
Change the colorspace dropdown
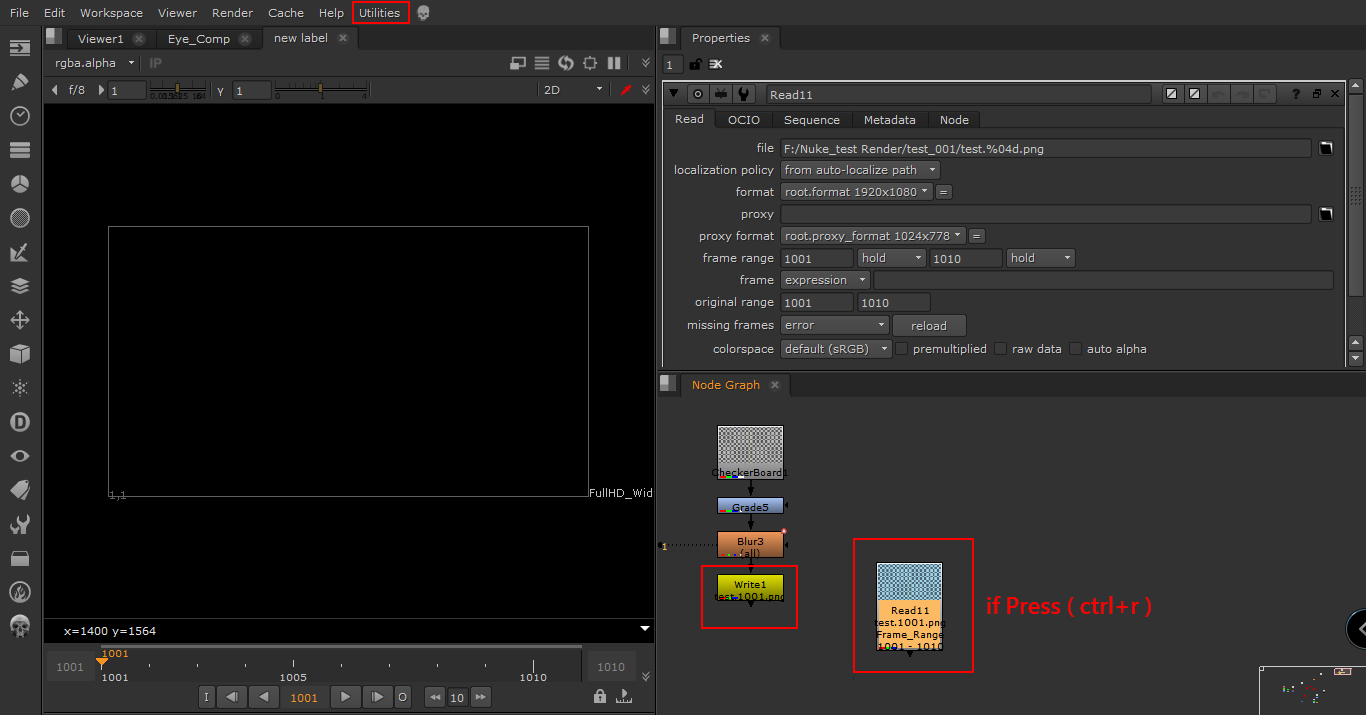[x=836, y=348]
